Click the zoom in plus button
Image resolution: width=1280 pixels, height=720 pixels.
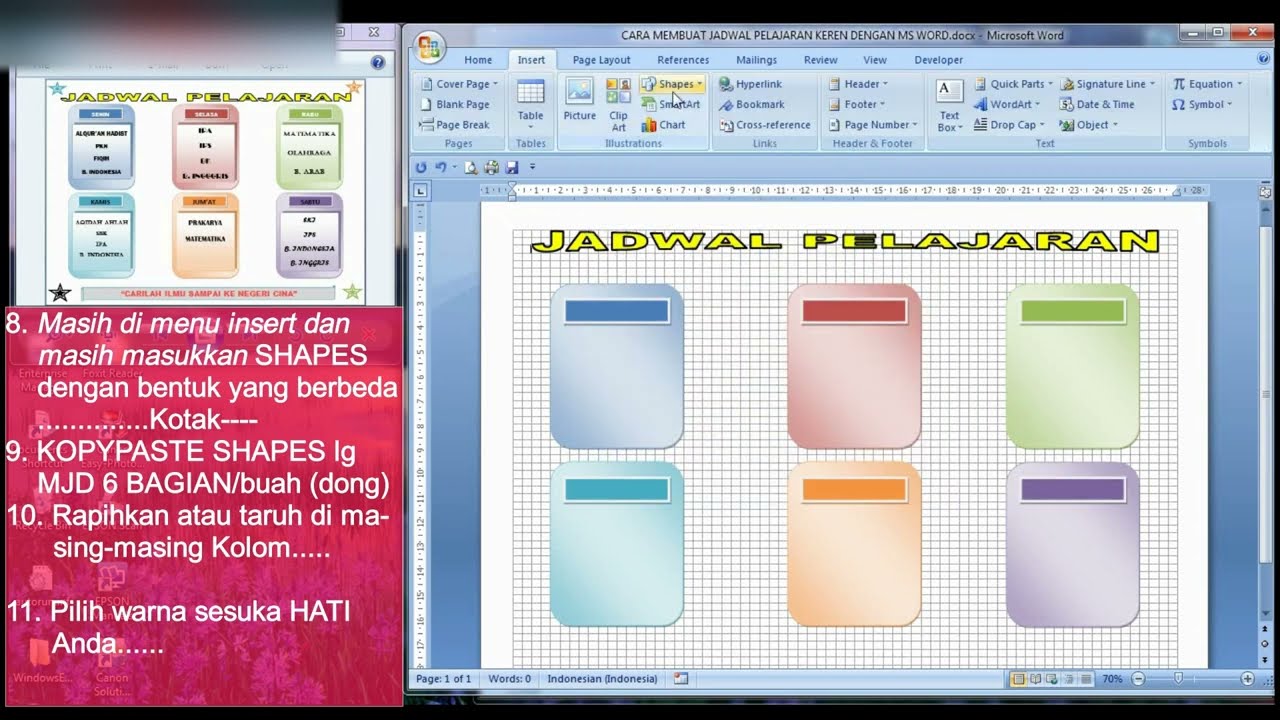coord(1247,679)
